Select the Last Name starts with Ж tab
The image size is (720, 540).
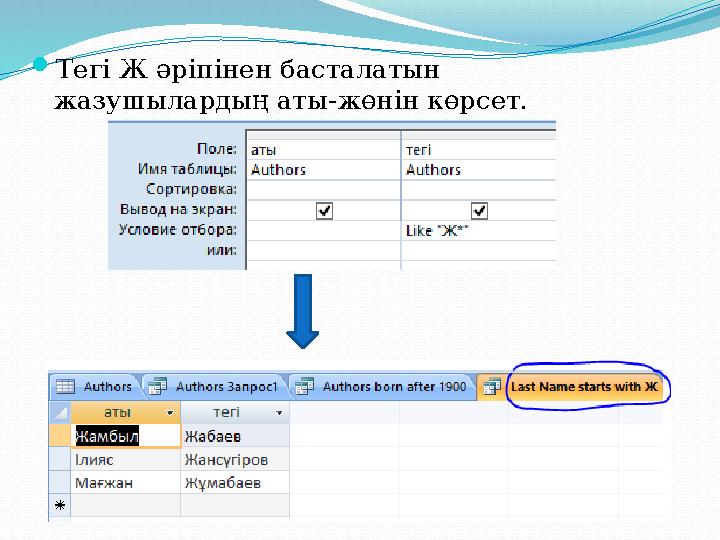coord(572,387)
